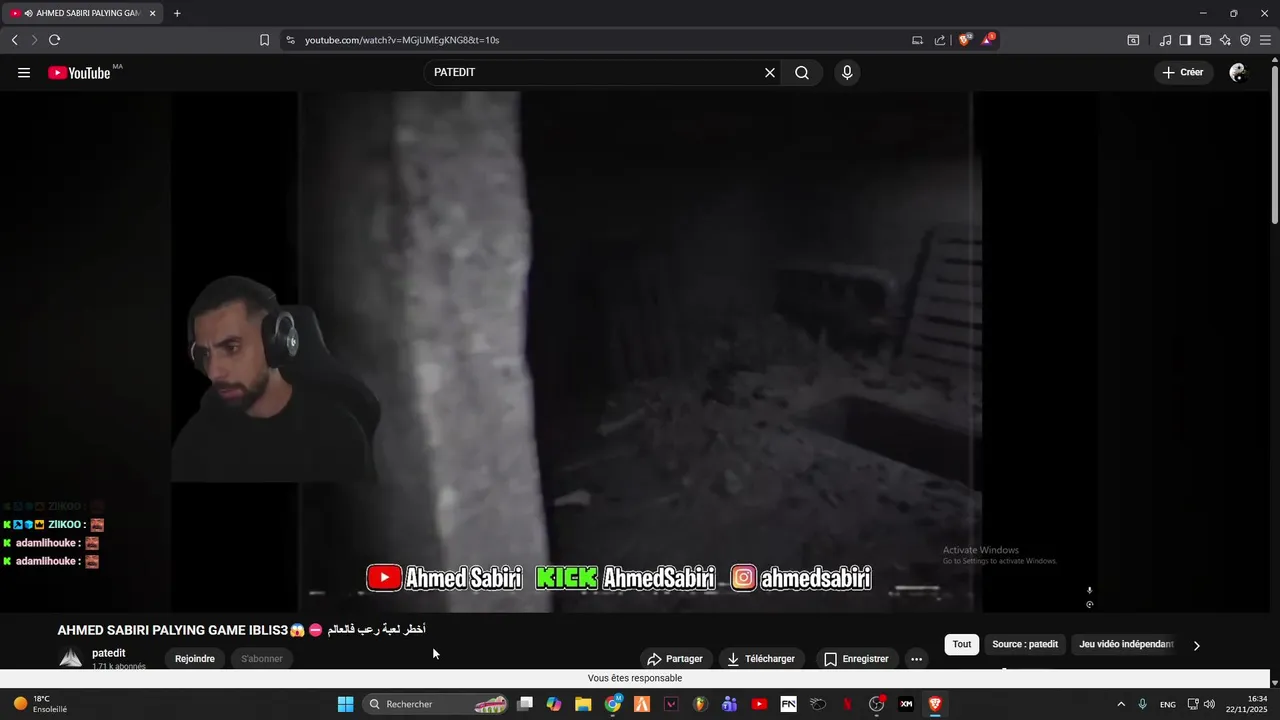Show more filter chips with right chevron

pos(1197,646)
